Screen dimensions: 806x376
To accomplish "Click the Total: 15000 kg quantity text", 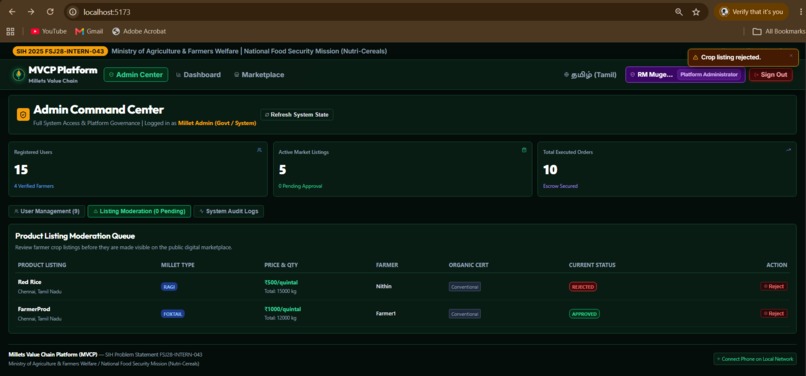I will pos(280,291).
